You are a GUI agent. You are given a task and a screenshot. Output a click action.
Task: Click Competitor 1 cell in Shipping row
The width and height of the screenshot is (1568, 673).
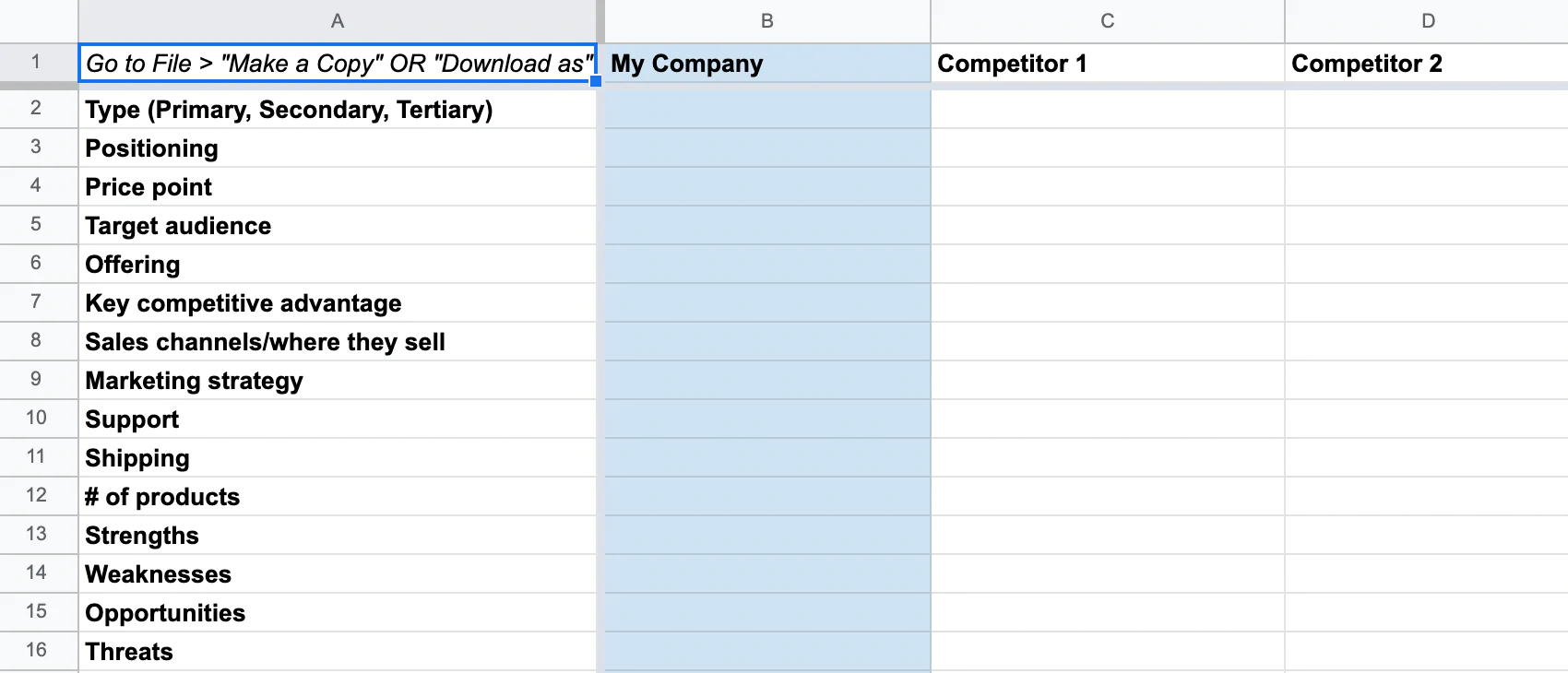(1108, 458)
